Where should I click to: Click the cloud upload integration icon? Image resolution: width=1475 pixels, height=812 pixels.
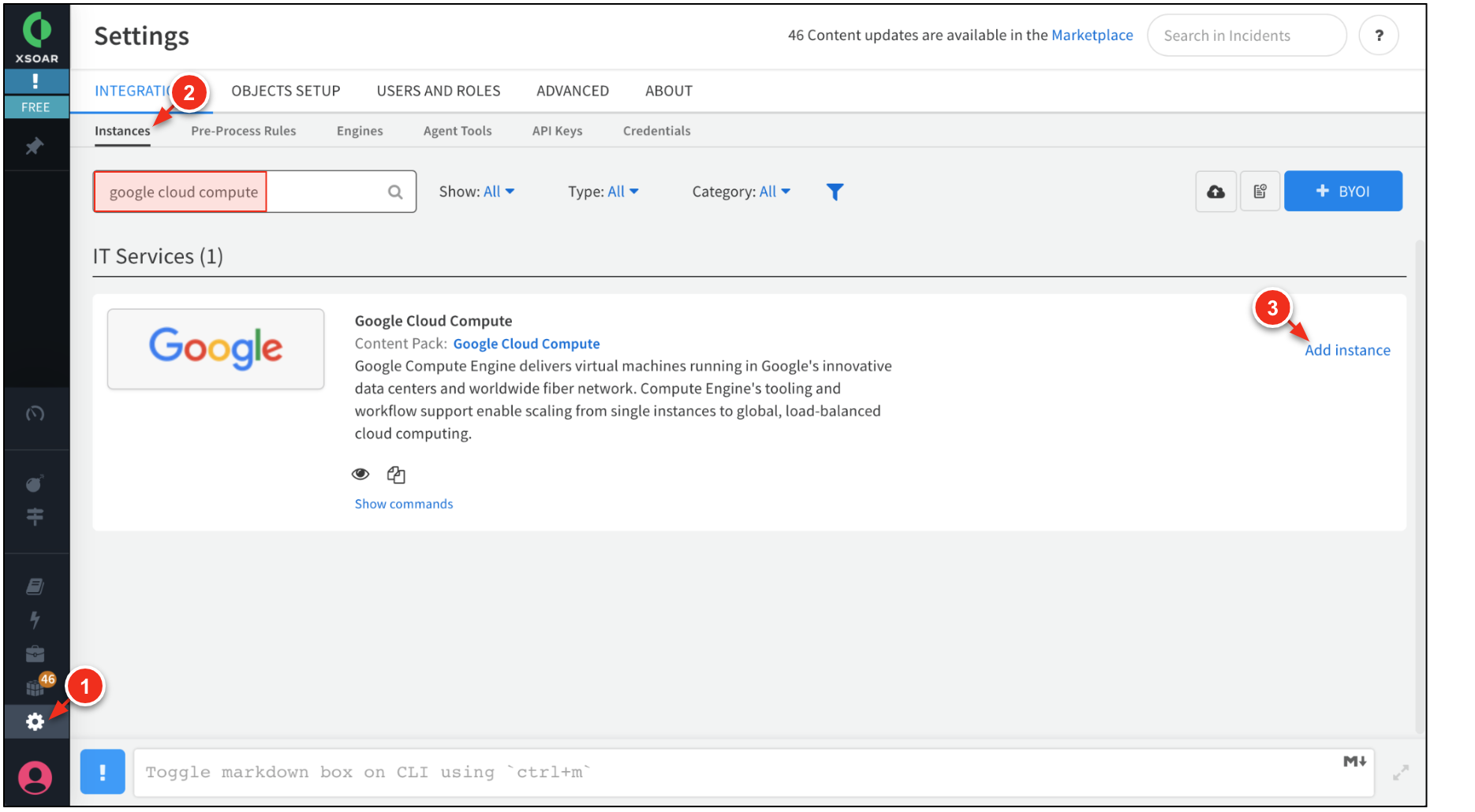pyautogui.click(x=1215, y=192)
